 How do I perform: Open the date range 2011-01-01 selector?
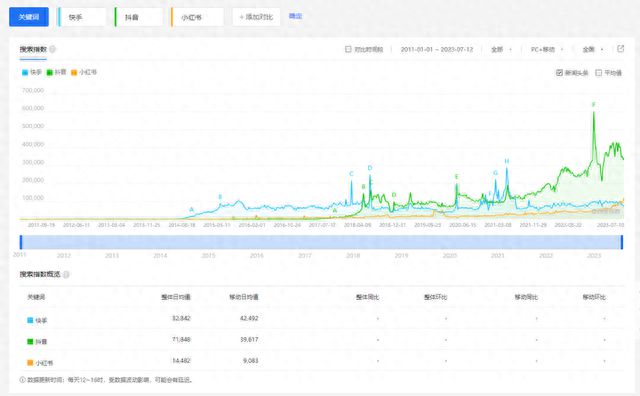tap(437, 49)
